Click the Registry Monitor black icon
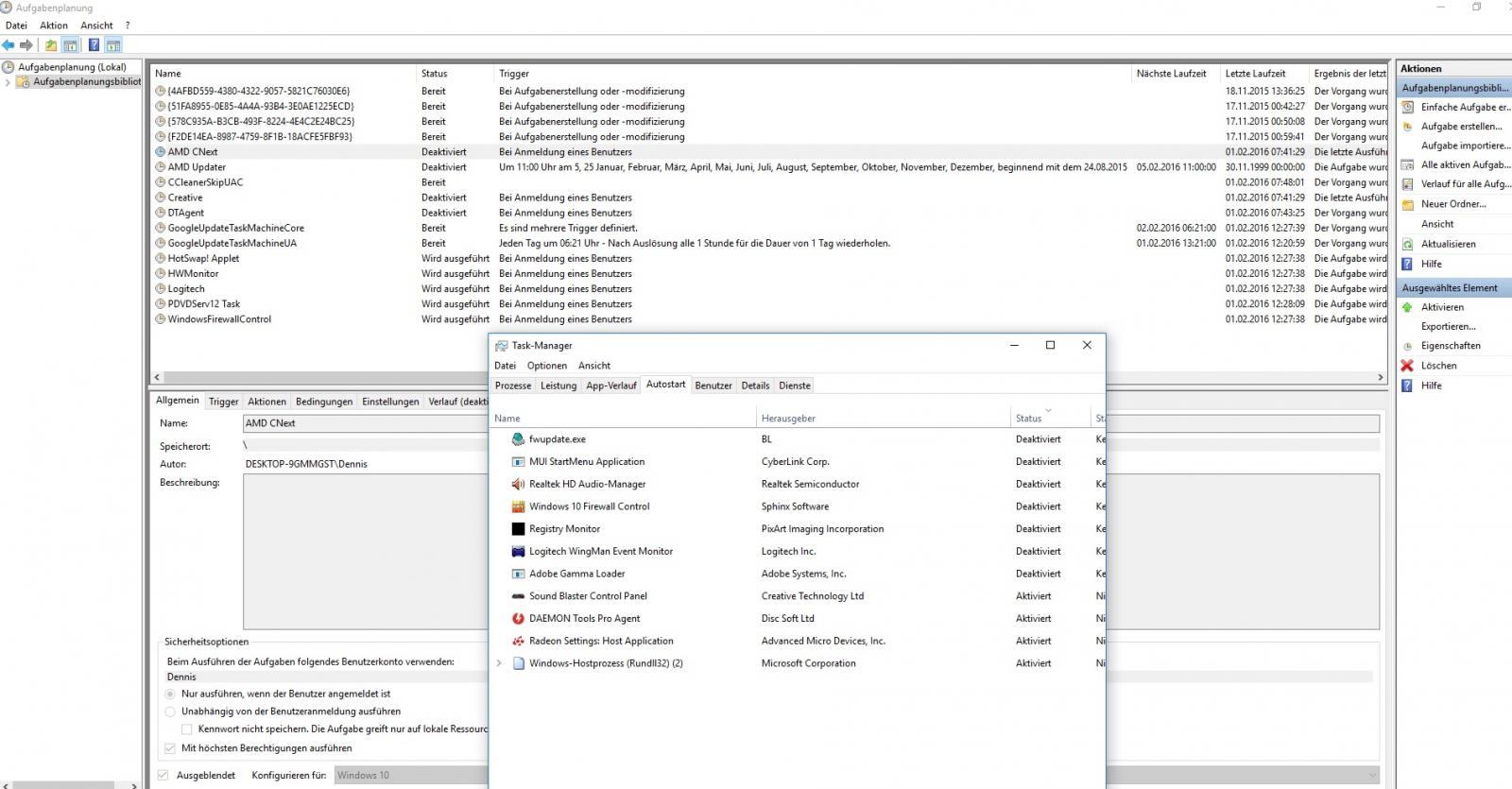The width and height of the screenshot is (1512, 789). 518,529
